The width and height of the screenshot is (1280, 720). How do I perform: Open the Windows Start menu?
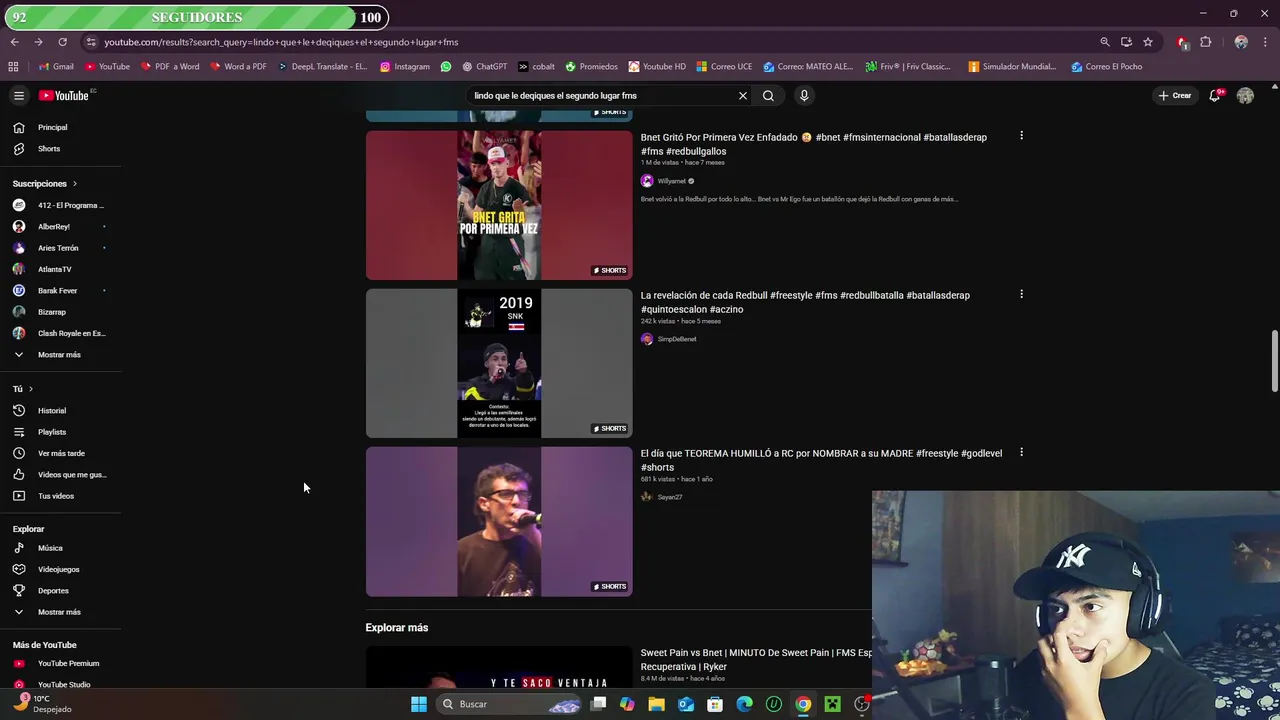pyautogui.click(x=419, y=704)
